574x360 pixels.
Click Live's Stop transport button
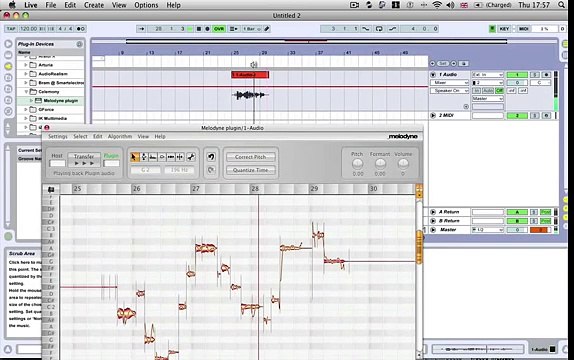[x=199, y=29]
